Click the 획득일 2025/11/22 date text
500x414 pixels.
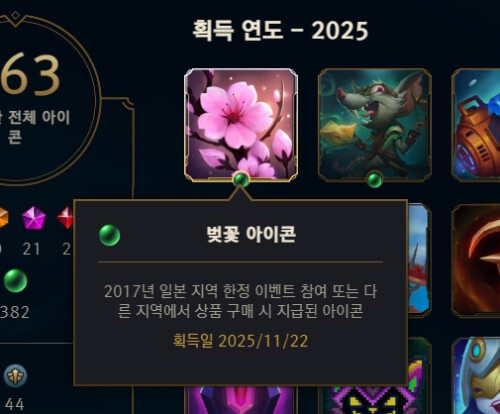(x=240, y=341)
